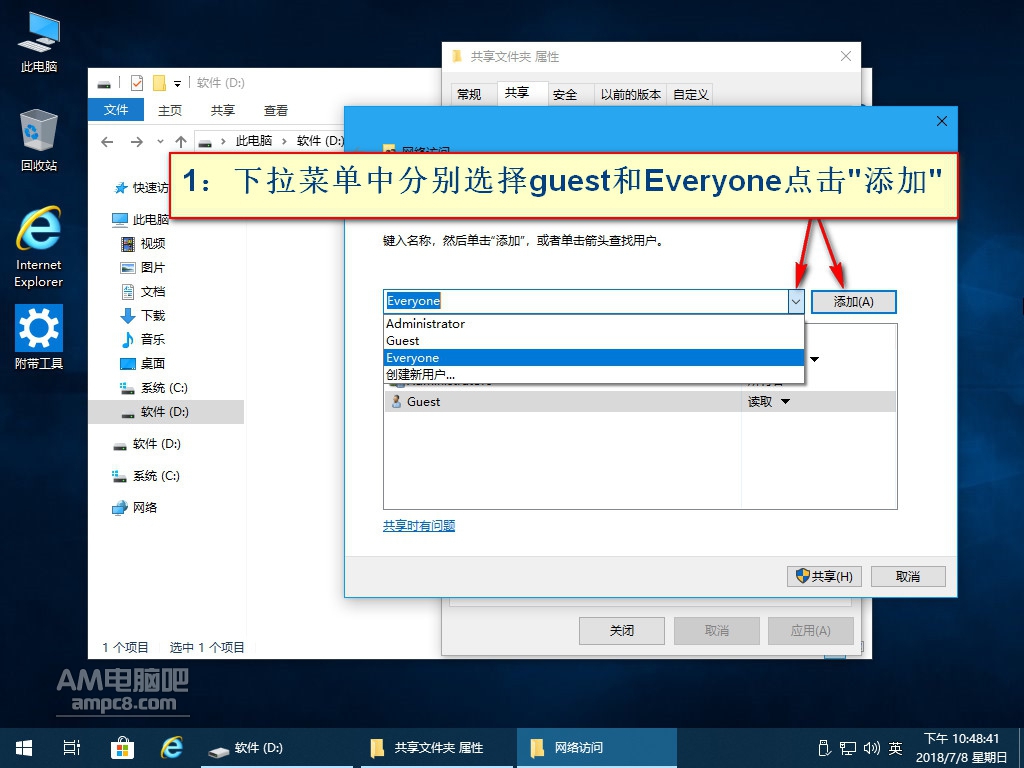Select 此电脑 in the navigation tree
1024x768 pixels.
140,219
